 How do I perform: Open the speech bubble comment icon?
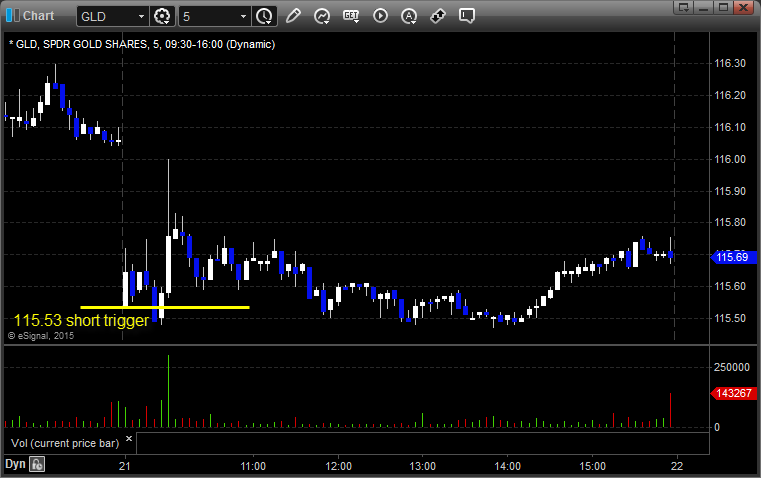[x=466, y=16]
